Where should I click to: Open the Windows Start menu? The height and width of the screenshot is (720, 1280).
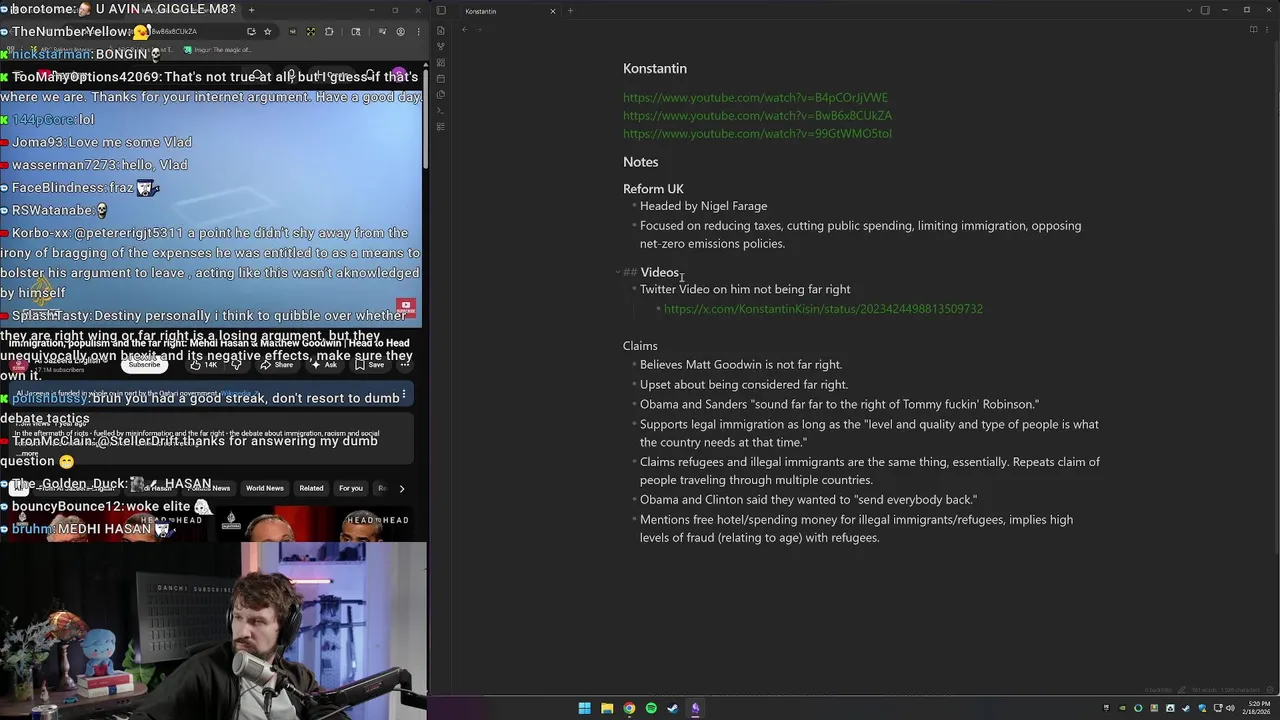pos(584,708)
